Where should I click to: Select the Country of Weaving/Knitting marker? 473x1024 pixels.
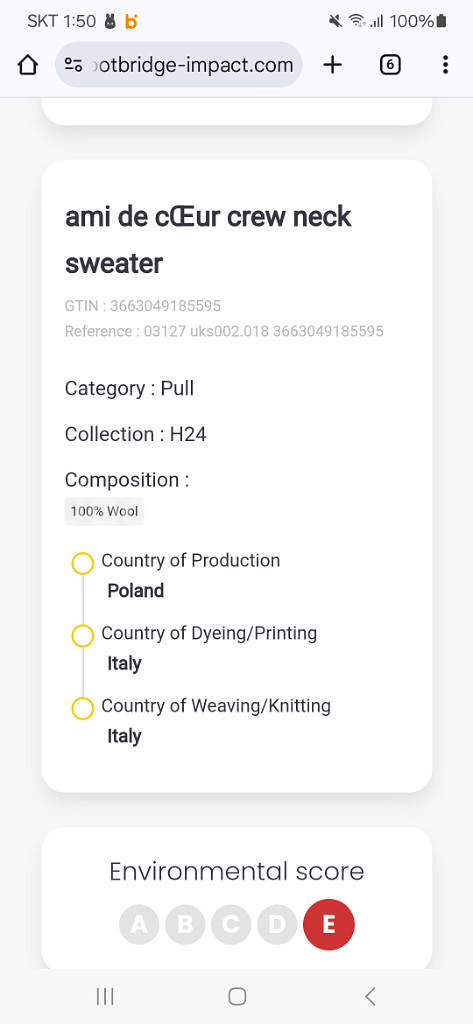82,708
